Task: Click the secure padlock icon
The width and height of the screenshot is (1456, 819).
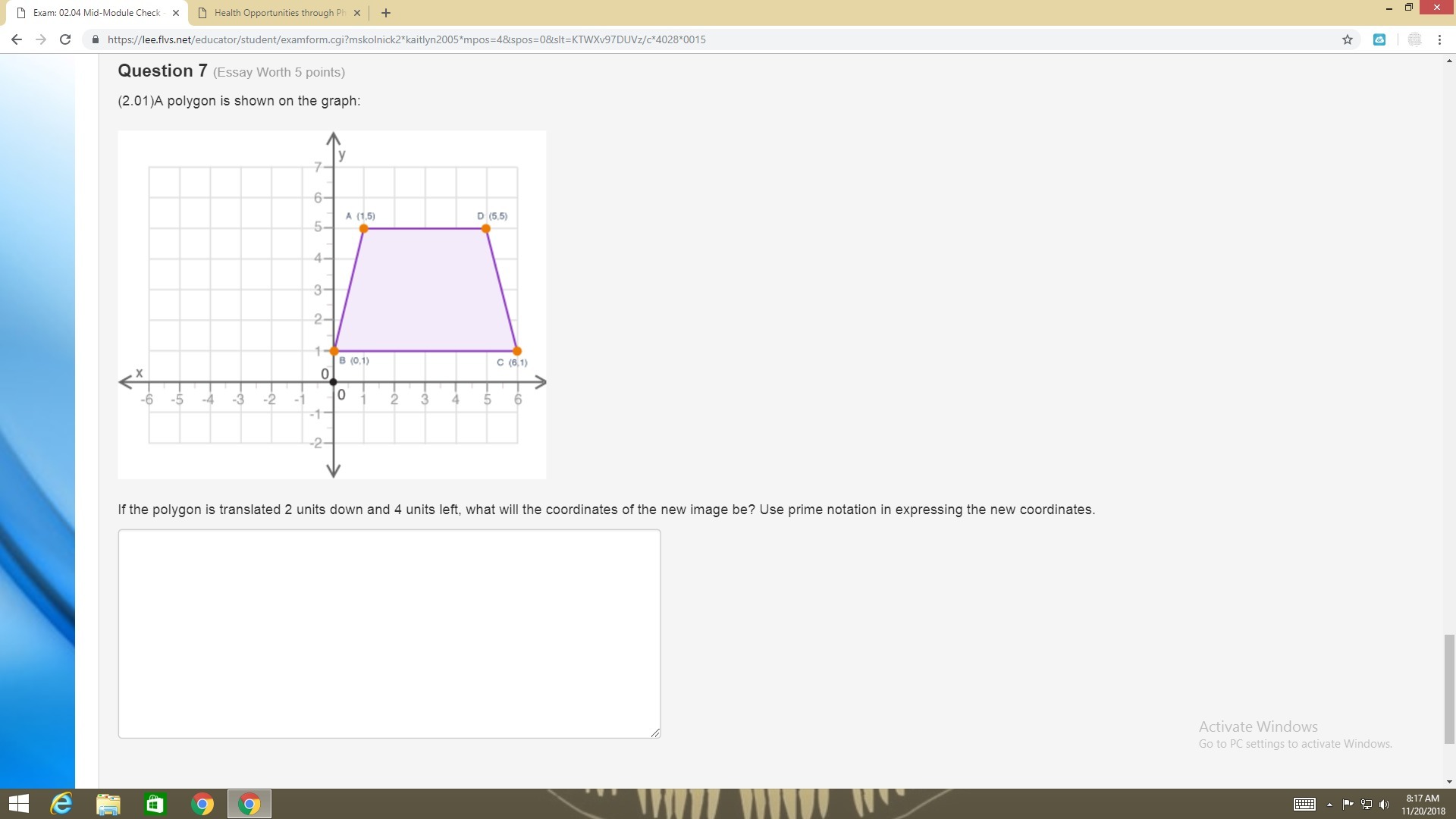Action: [x=96, y=39]
